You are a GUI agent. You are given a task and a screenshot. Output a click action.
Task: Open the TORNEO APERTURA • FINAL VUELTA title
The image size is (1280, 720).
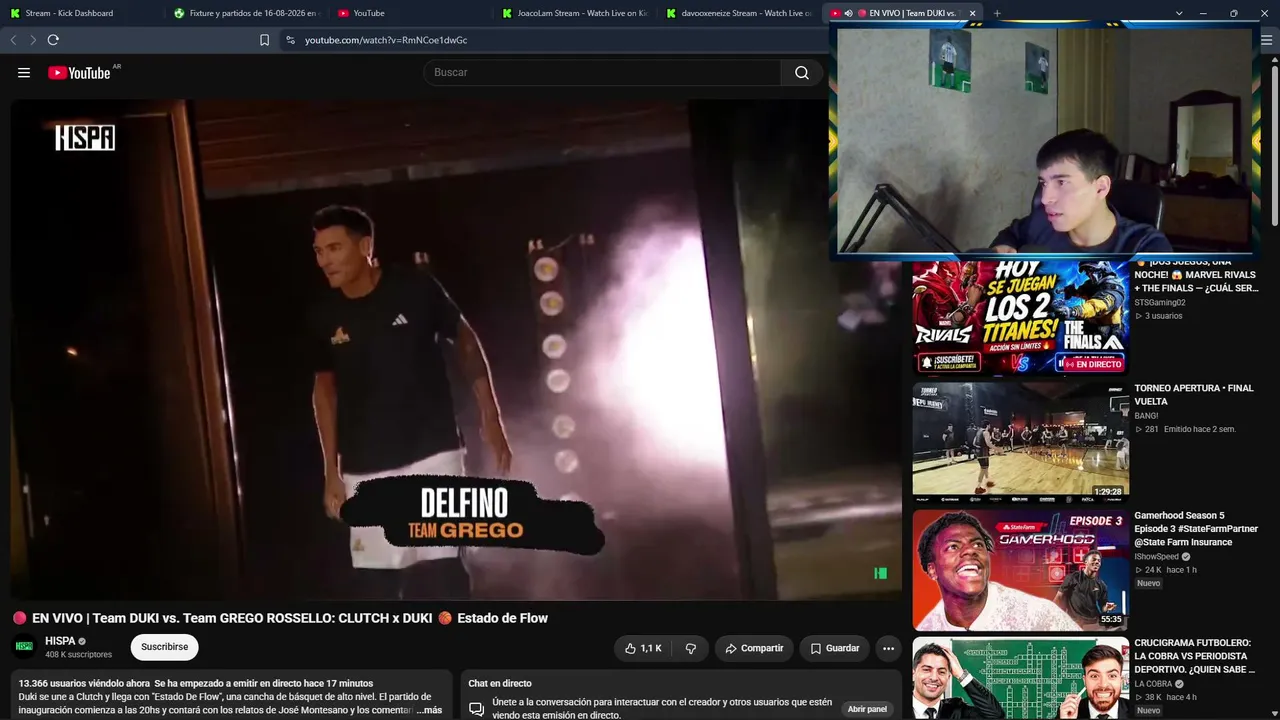pos(1193,394)
